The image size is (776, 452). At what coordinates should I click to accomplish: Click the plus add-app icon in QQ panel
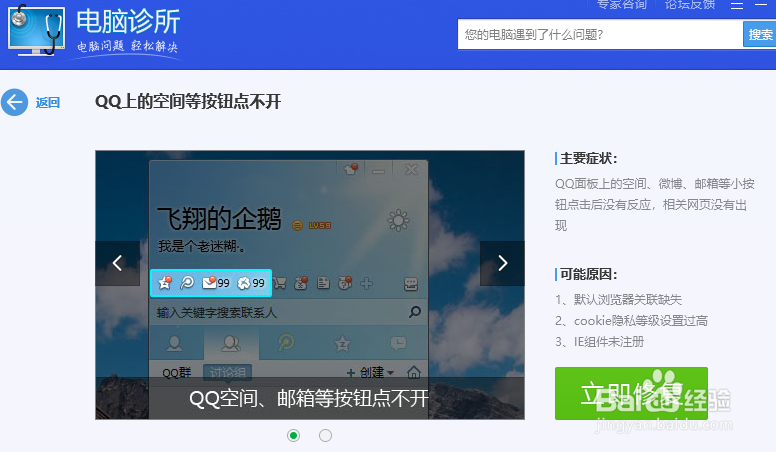pos(366,284)
